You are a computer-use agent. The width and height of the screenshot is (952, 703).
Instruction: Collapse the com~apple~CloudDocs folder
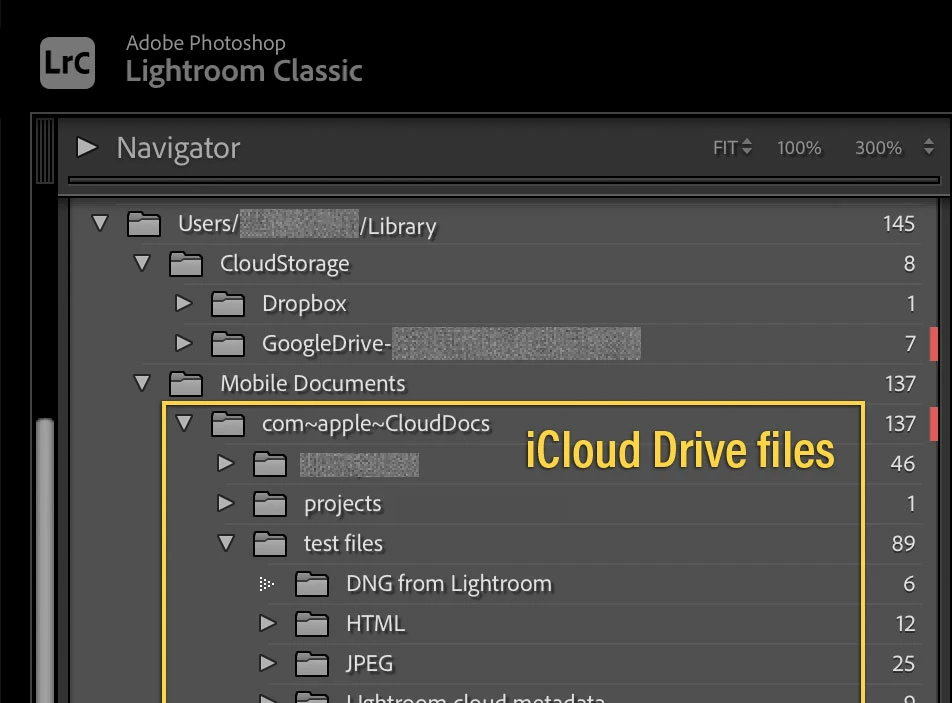(x=184, y=423)
